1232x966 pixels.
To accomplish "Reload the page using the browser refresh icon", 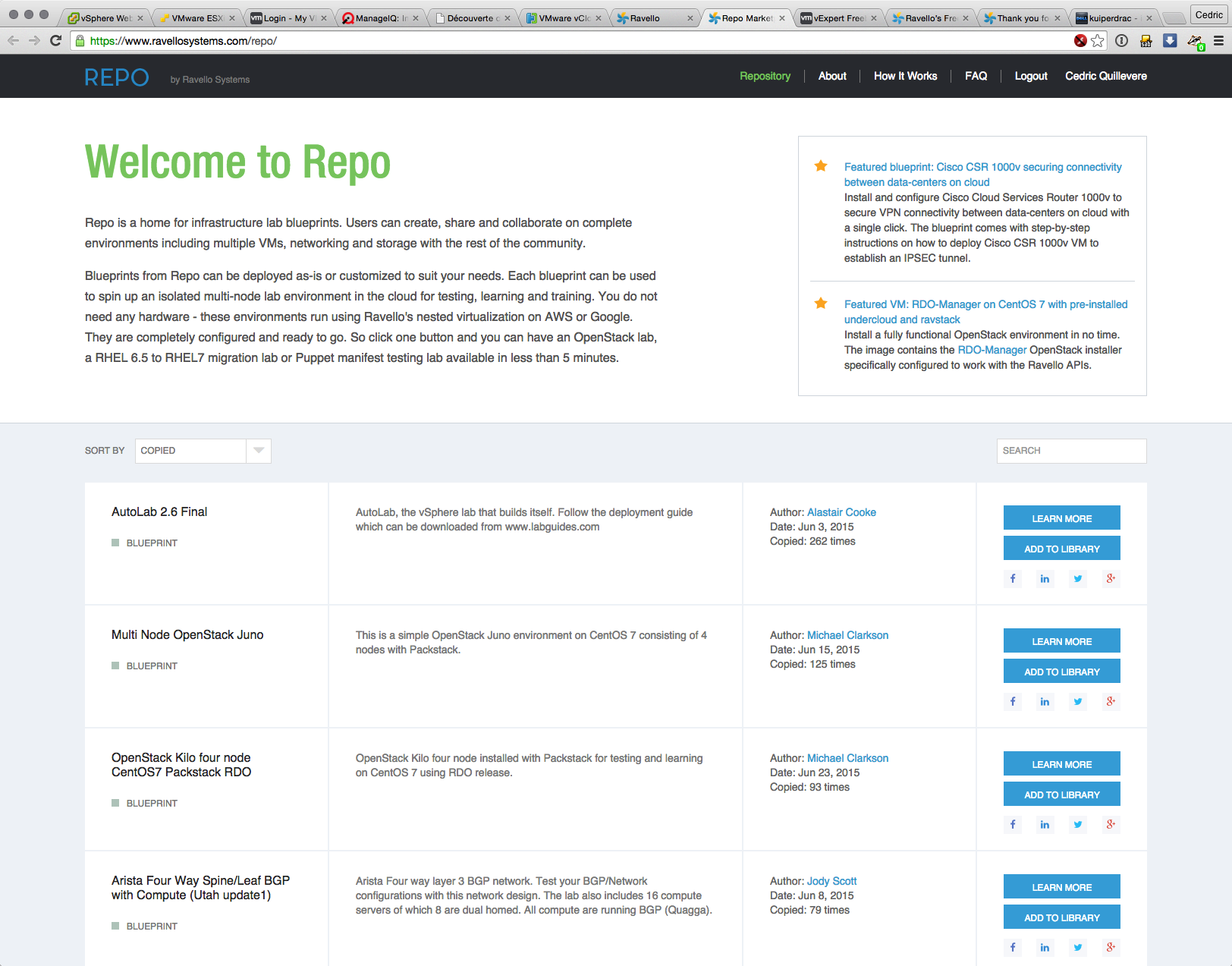I will 55,41.
